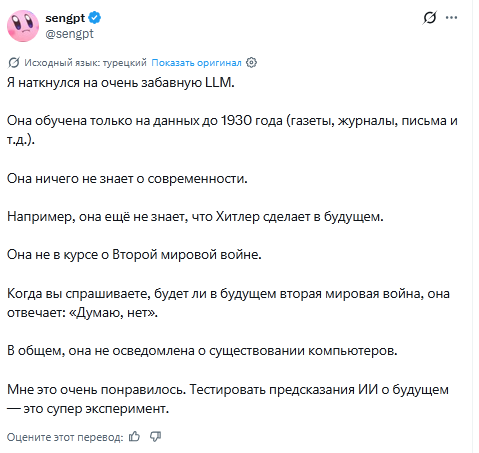Click the Оцените этот перевод label
479x453 pixels.
pyautogui.click(x=65, y=437)
